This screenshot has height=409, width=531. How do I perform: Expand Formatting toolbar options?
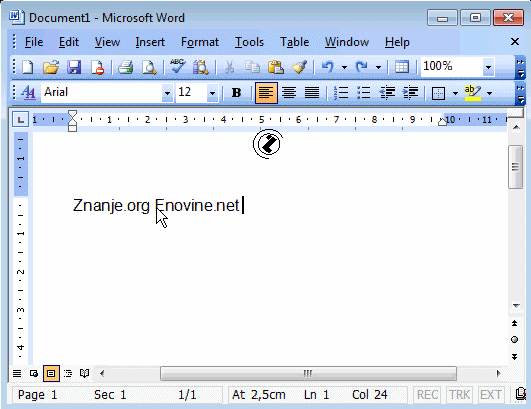coord(520,93)
